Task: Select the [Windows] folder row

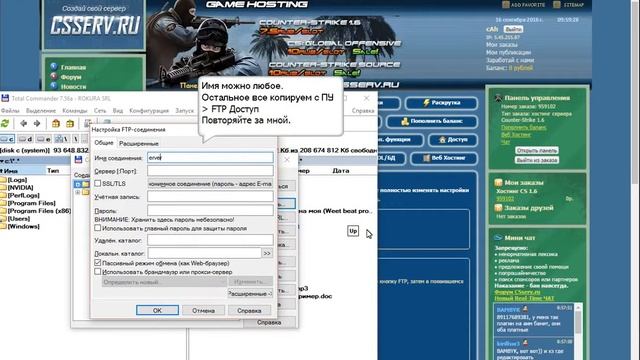Action: 20,226
